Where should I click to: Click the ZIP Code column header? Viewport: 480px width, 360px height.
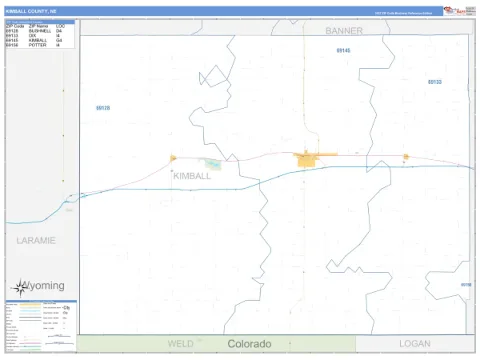(15, 26)
